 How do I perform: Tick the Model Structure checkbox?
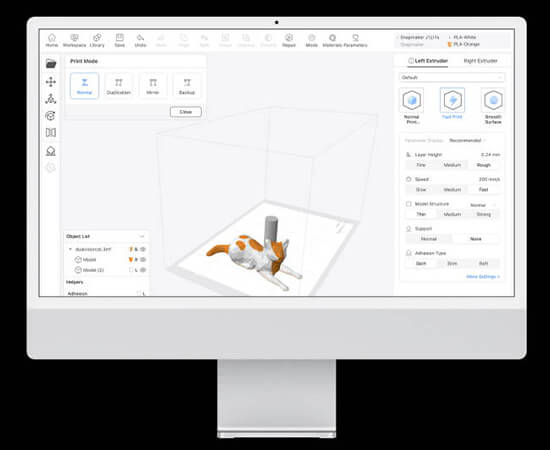[409, 204]
